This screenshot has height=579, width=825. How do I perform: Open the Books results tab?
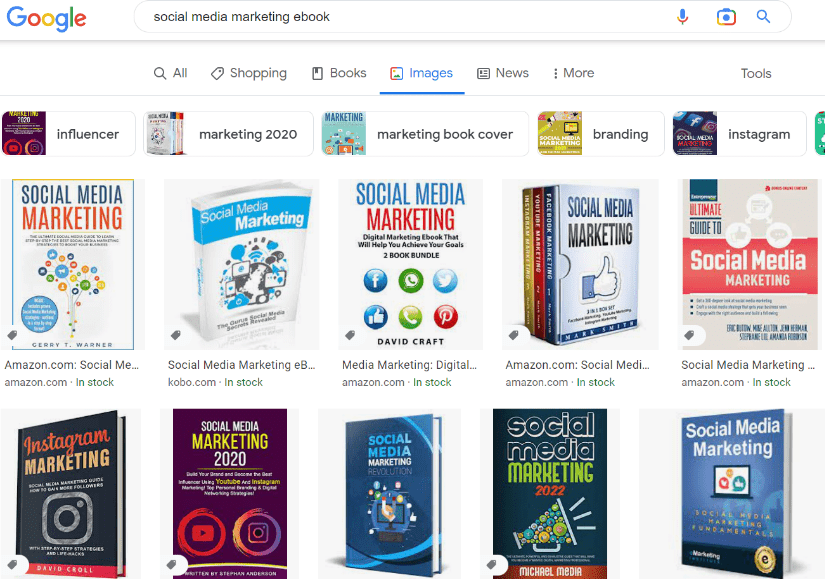click(x=338, y=73)
